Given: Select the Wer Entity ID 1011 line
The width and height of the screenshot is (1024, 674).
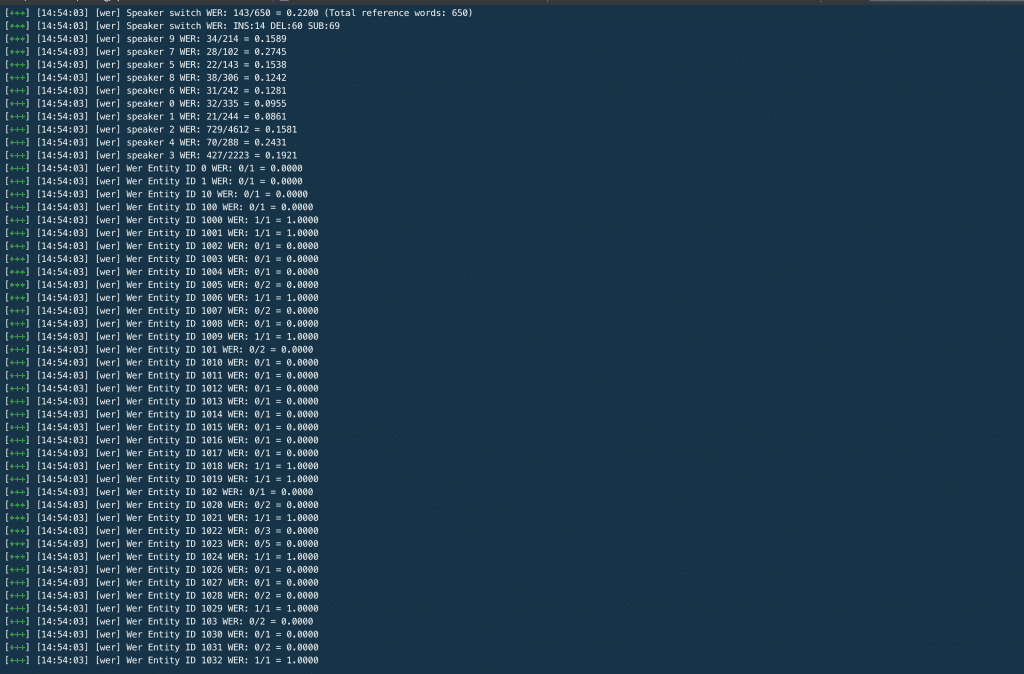Looking at the screenshot, I should coord(161,376).
